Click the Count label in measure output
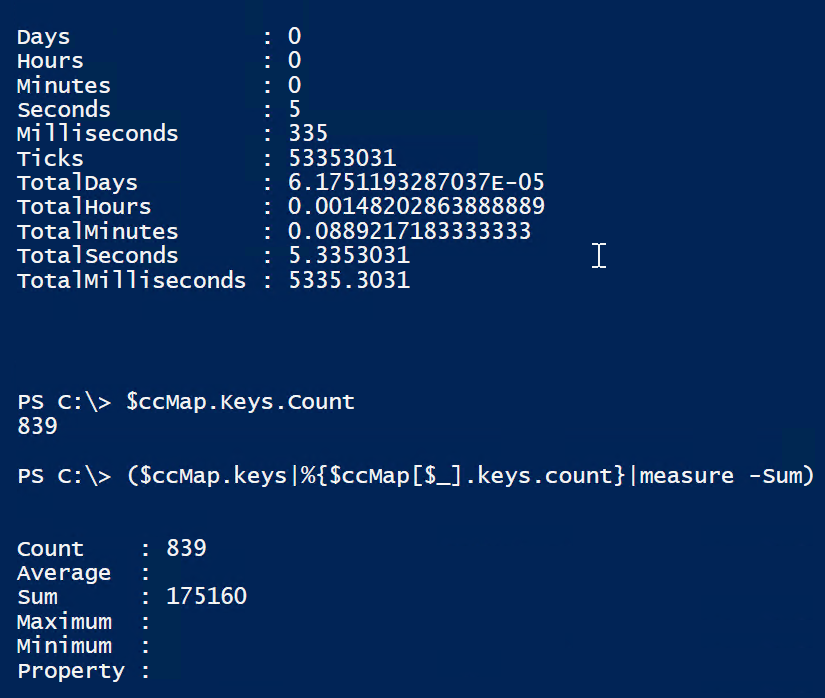Image resolution: width=825 pixels, height=698 pixels. click(x=50, y=549)
